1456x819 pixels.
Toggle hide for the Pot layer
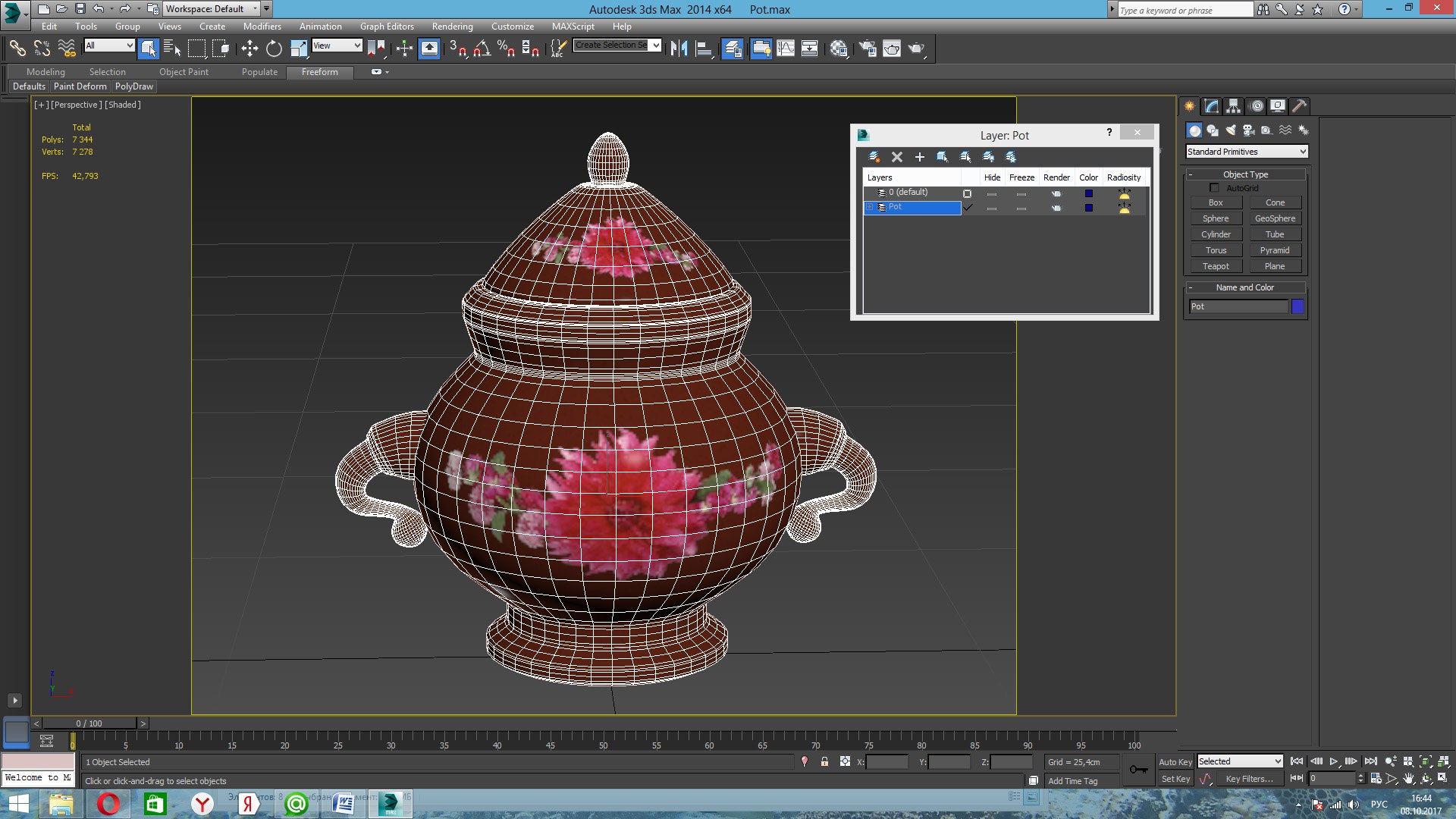(x=992, y=208)
